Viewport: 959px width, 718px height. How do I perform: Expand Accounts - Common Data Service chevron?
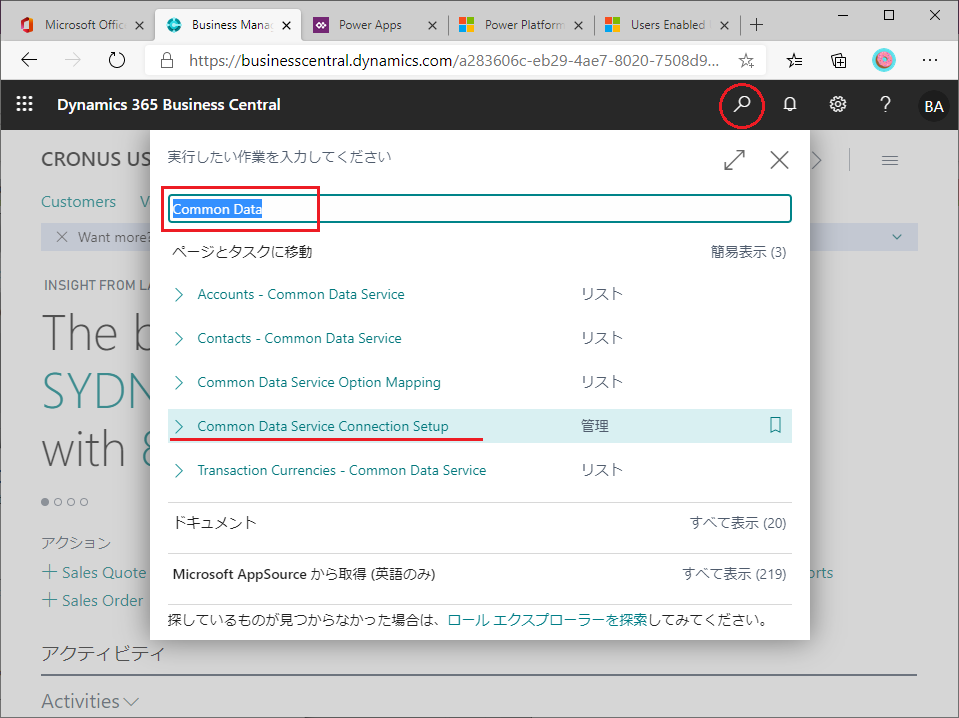pos(179,295)
